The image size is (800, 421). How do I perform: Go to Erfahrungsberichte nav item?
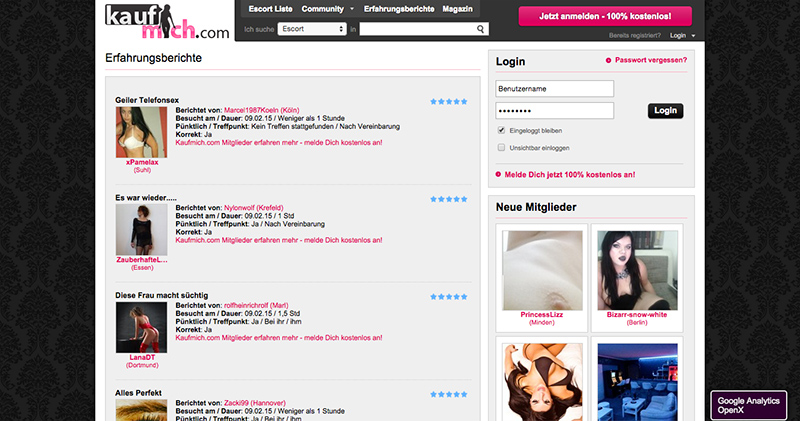[399, 9]
